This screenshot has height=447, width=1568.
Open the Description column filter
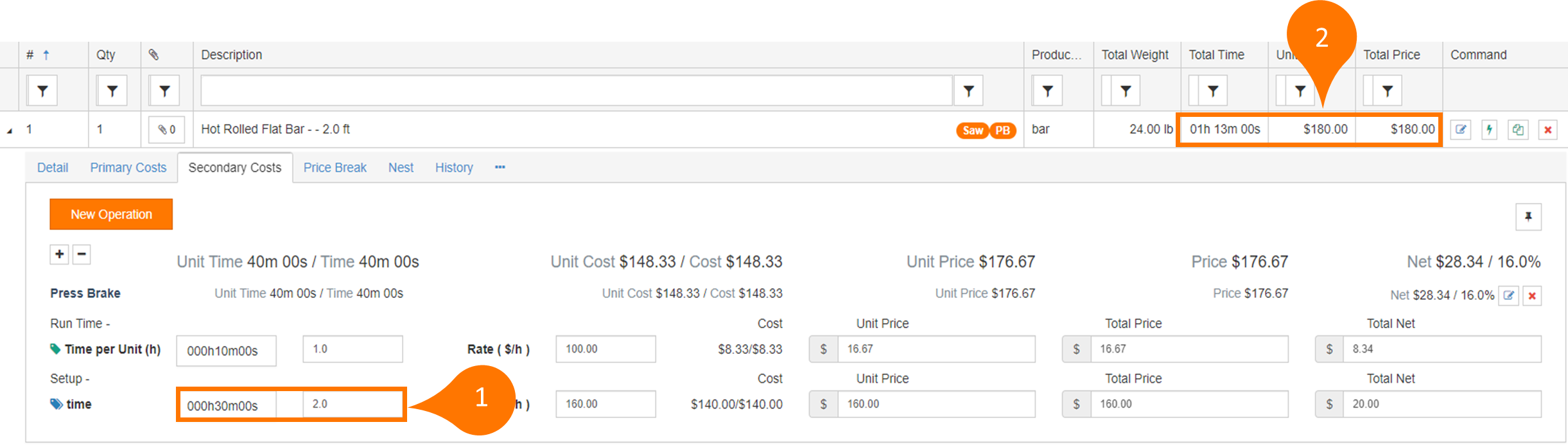(968, 91)
